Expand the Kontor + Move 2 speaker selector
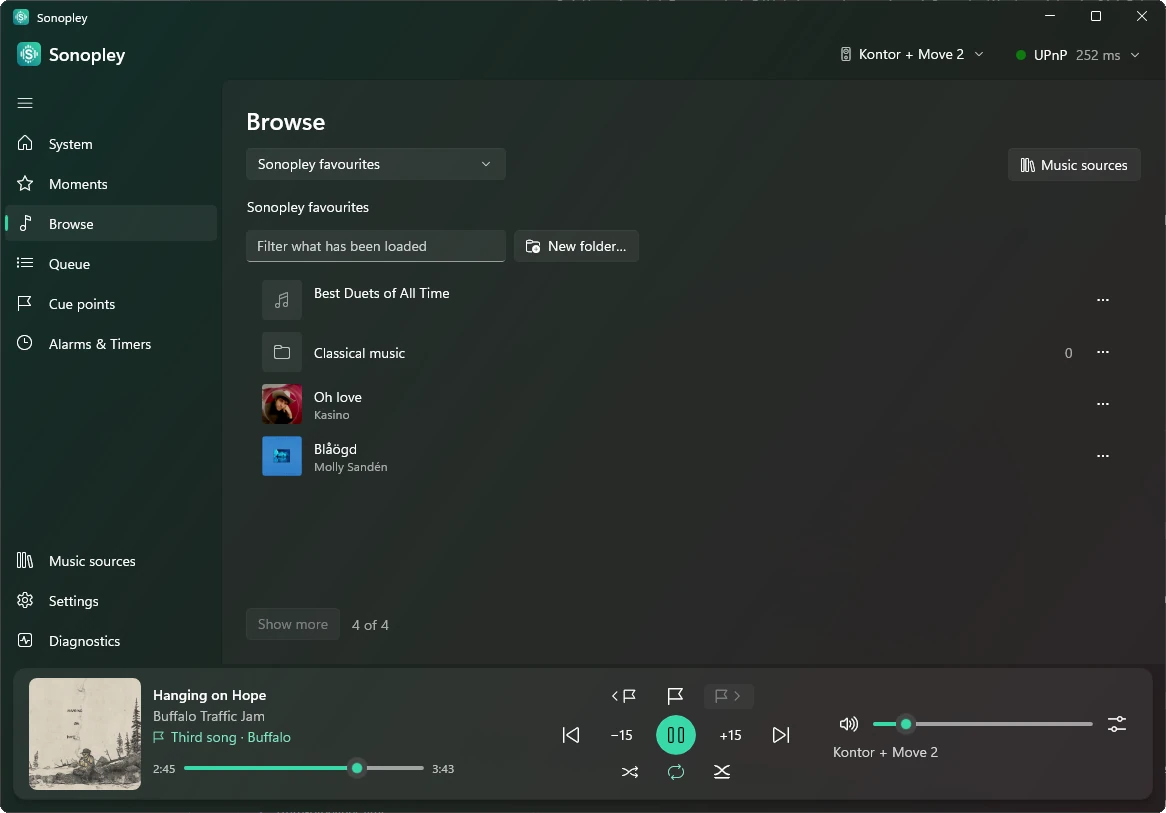 click(912, 54)
